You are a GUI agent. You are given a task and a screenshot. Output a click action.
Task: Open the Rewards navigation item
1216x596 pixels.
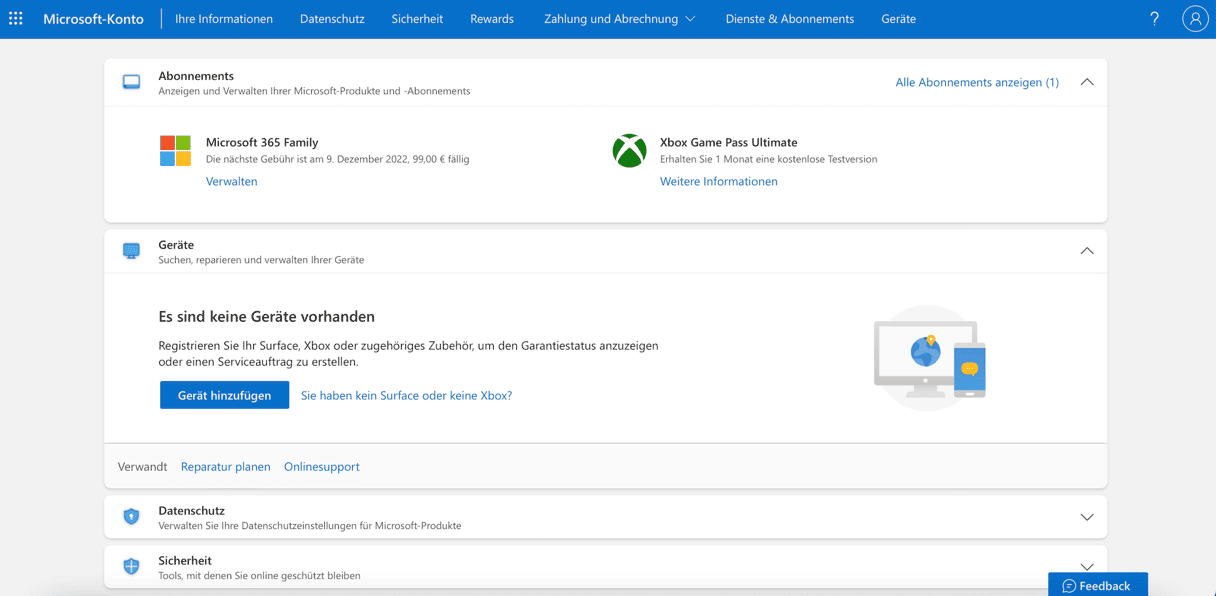click(x=492, y=19)
